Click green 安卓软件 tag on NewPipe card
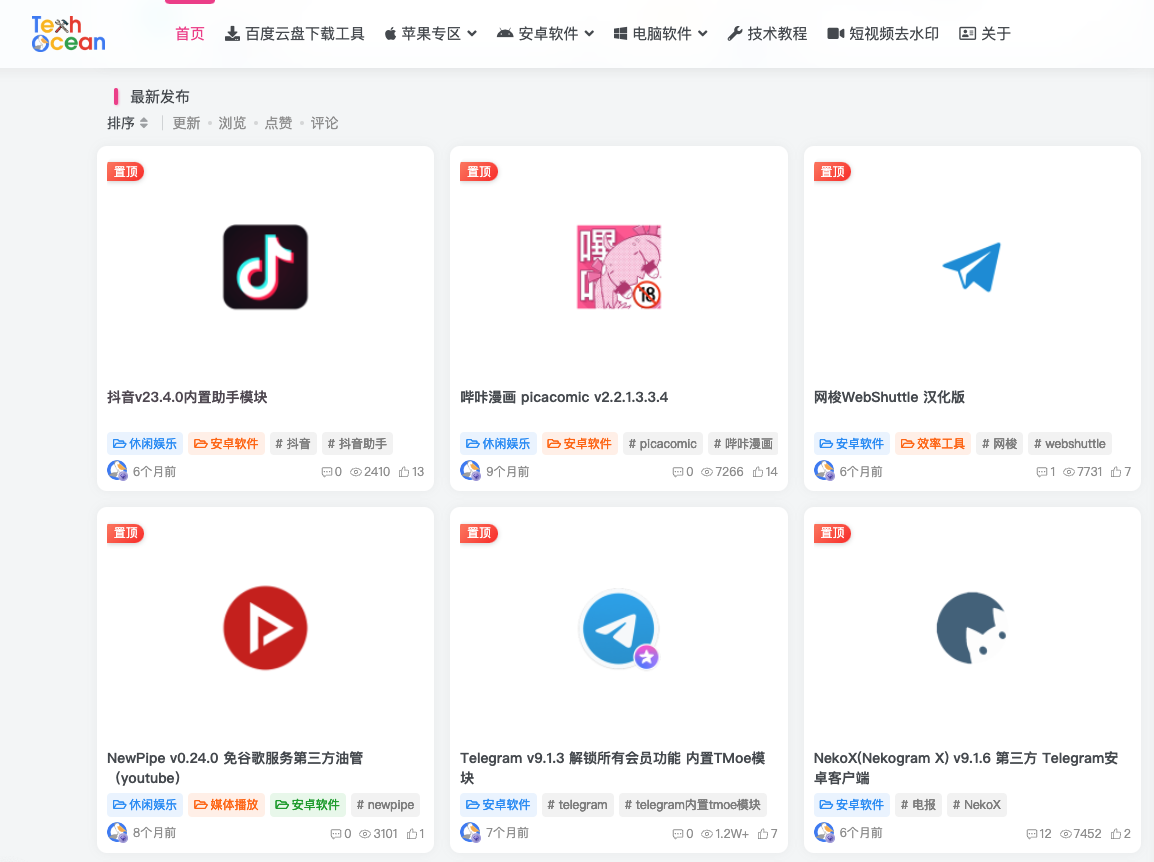Image resolution: width=1154 pixels, height=862 pixels. tap(307, 805)
